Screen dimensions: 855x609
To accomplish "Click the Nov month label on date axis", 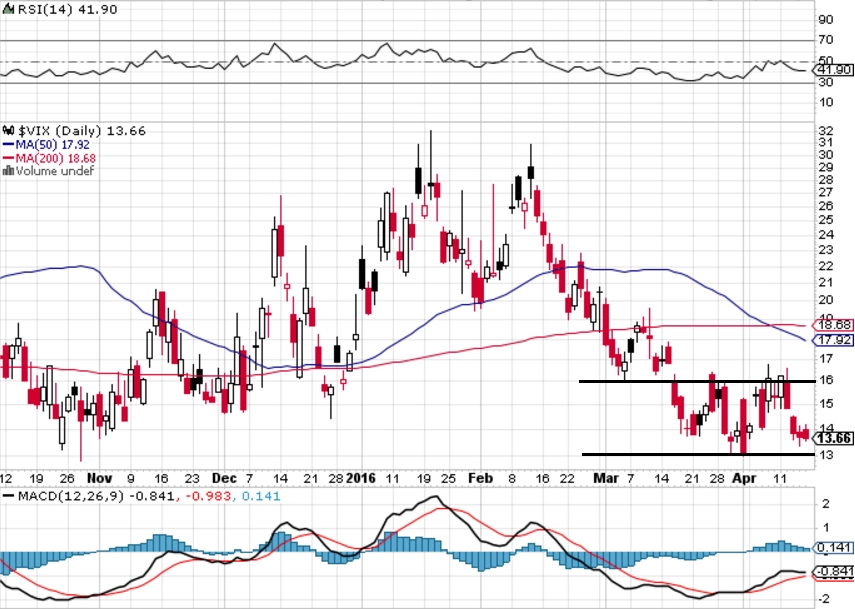I will pyautogui.click(x=100, y=478).
